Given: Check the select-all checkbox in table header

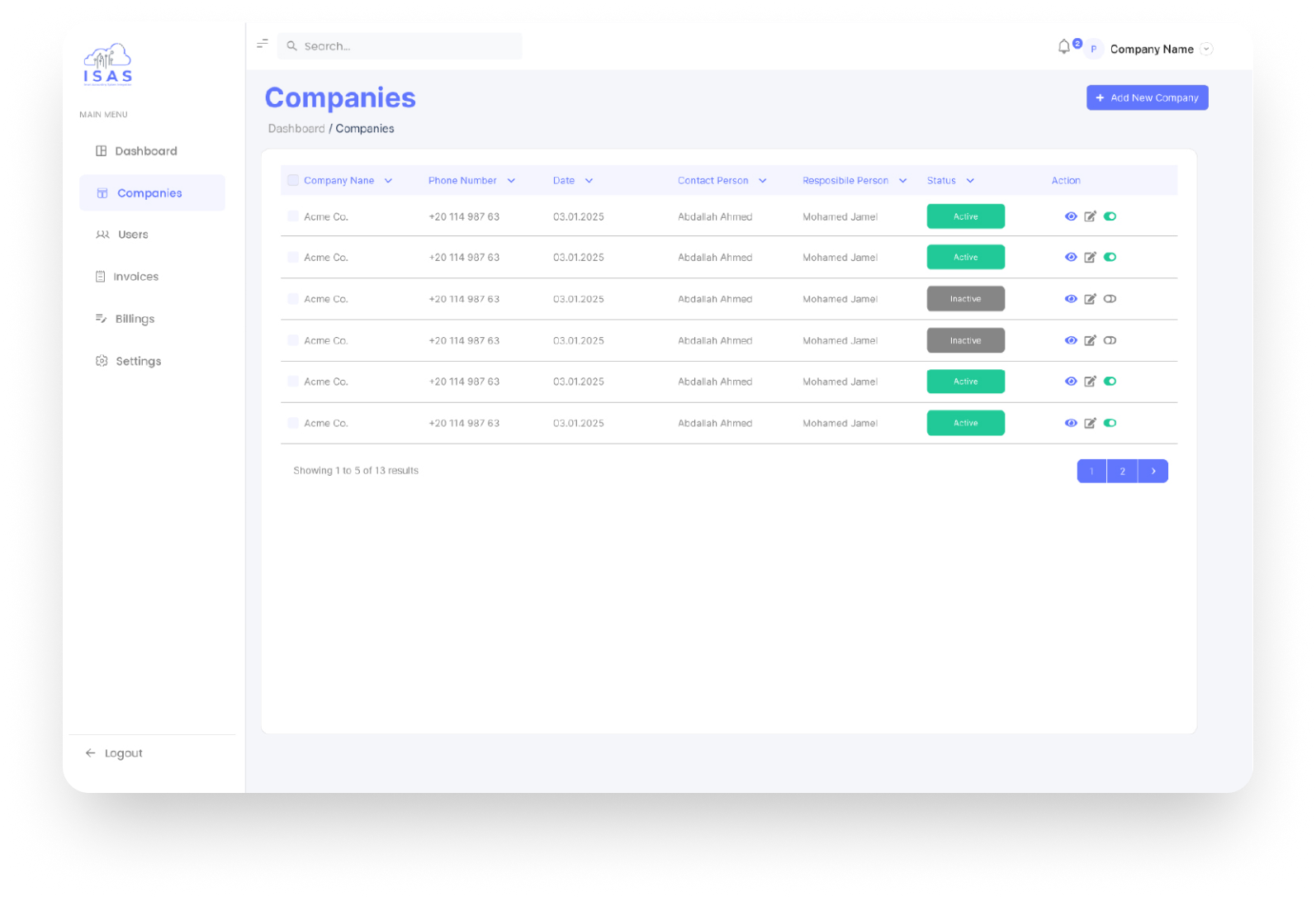Looking at the screenshot, I should pyautogui.click(x=293, y=180).
